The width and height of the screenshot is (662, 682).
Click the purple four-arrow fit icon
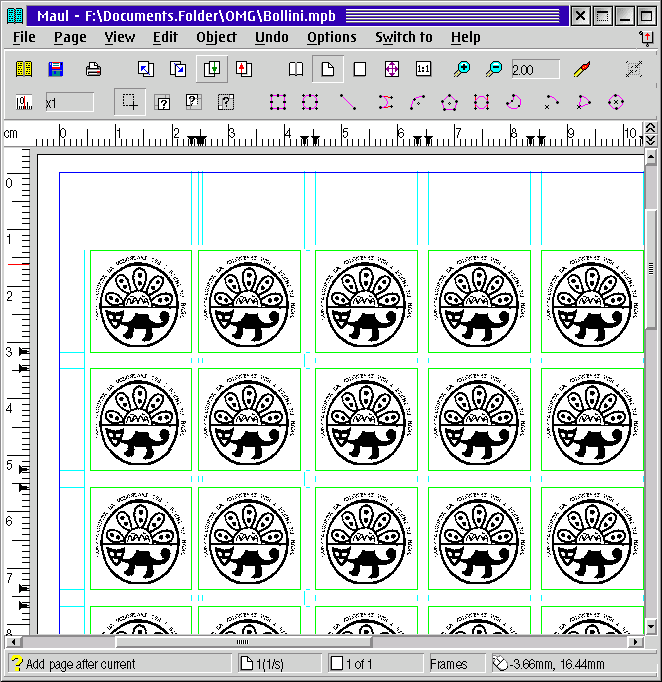pyautogui.click(x=392, y=69)
